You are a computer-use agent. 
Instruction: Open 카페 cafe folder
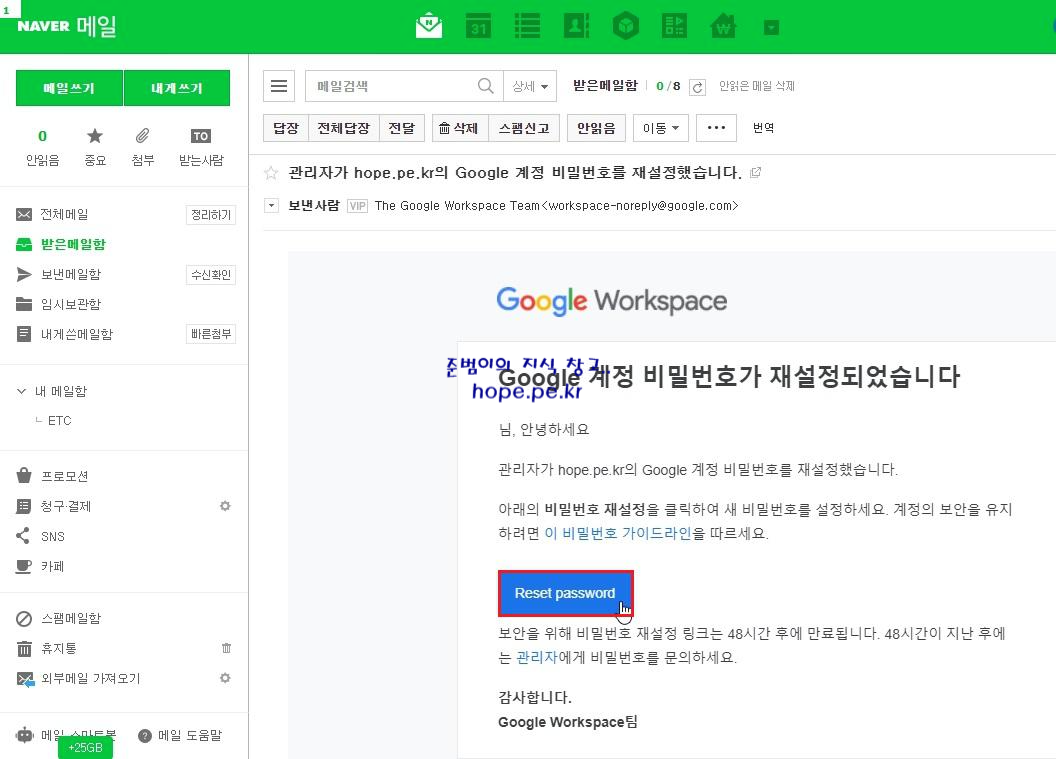tap(53, 566)
